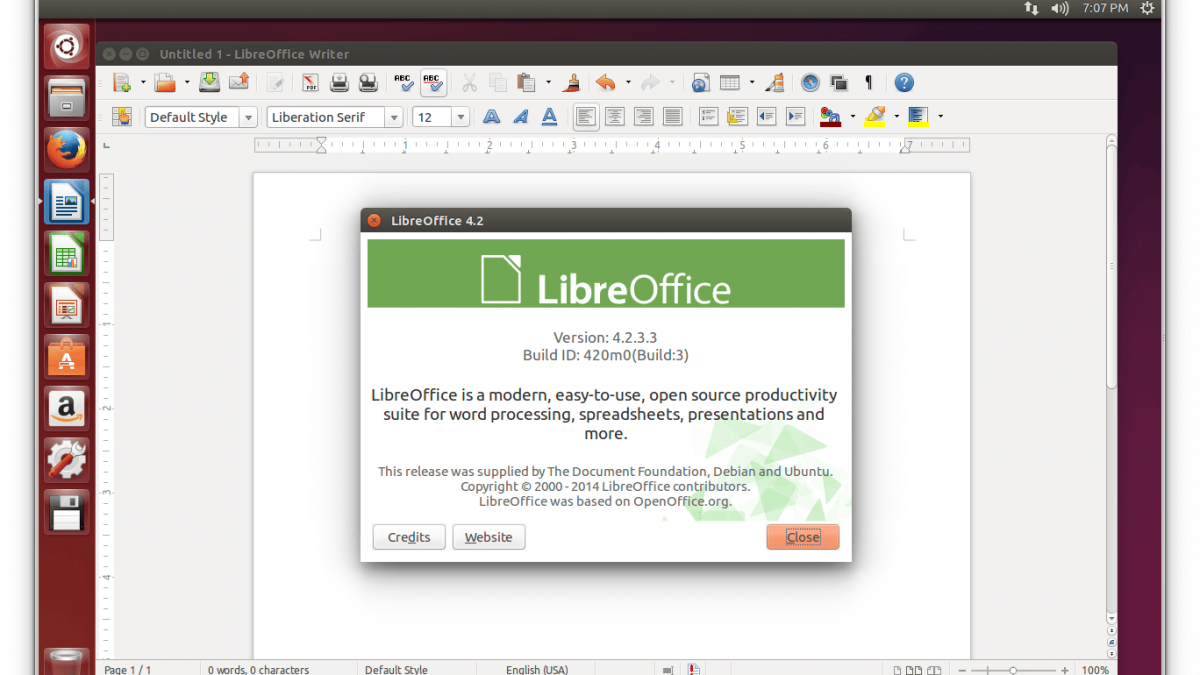Click the Increase Indent icon
The image size is (1200, 675).
point(796,117)
